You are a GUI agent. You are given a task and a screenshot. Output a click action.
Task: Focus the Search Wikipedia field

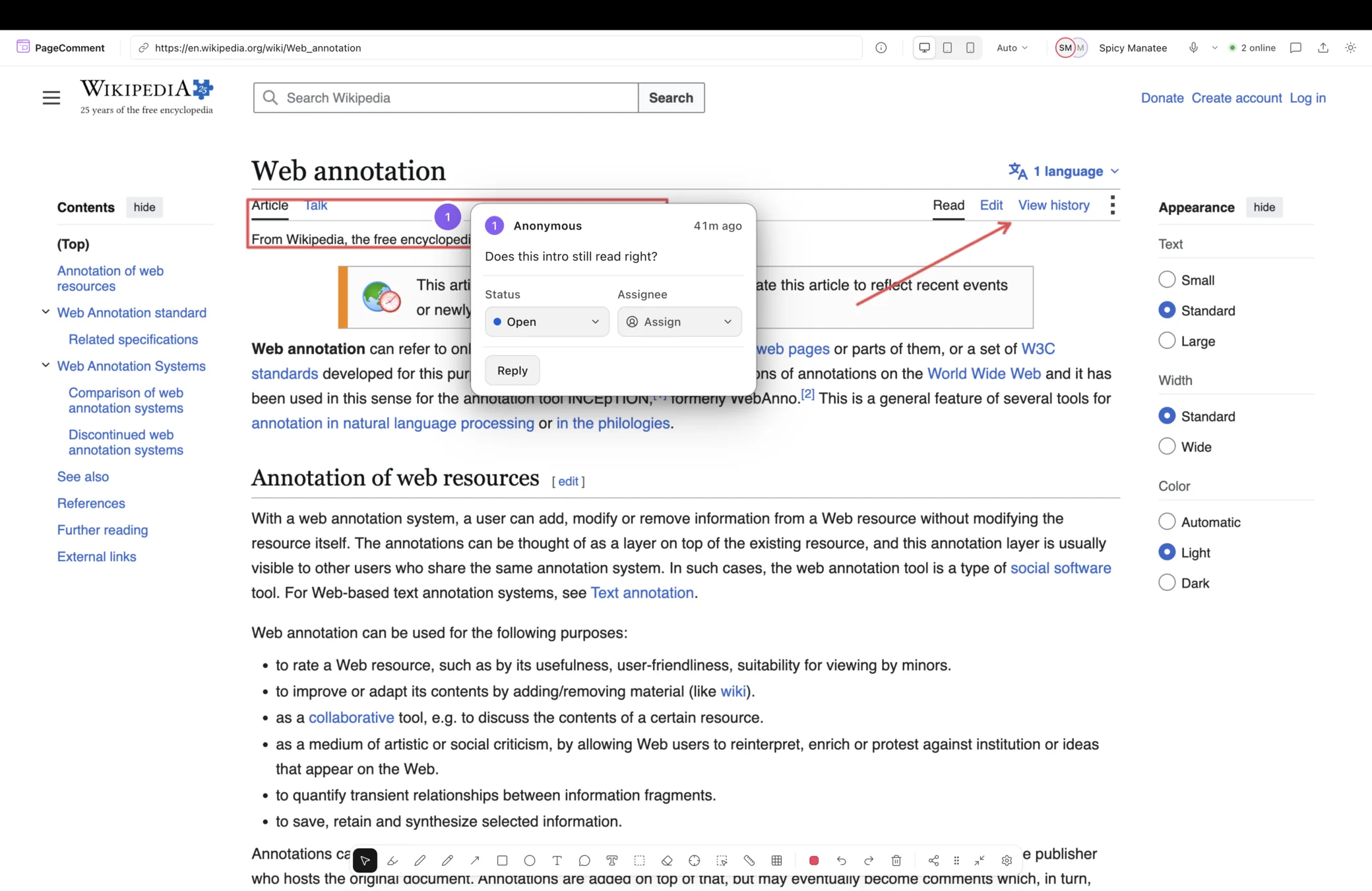(x=446, y=98)
